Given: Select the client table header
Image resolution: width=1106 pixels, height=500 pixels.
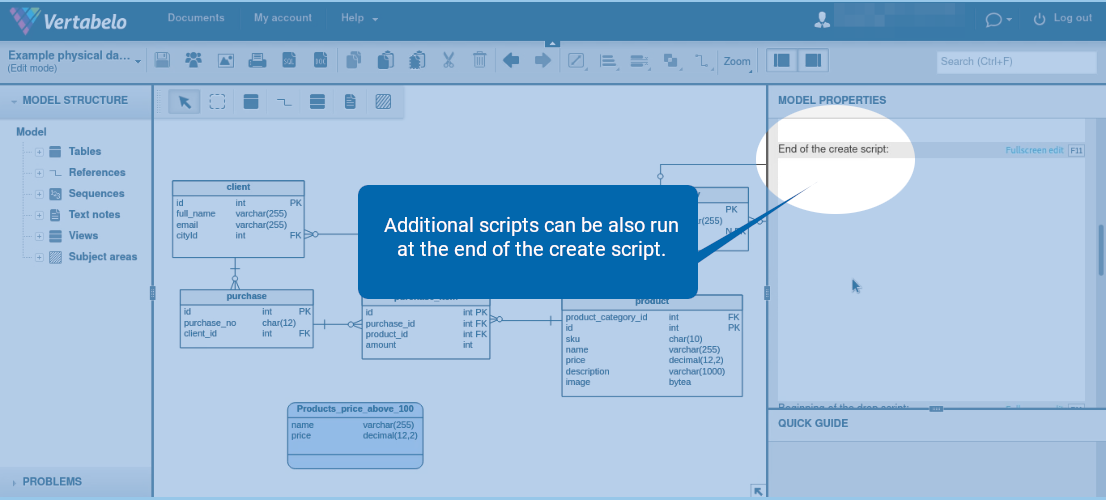Looking at the screenshot, I should [238, 188].
